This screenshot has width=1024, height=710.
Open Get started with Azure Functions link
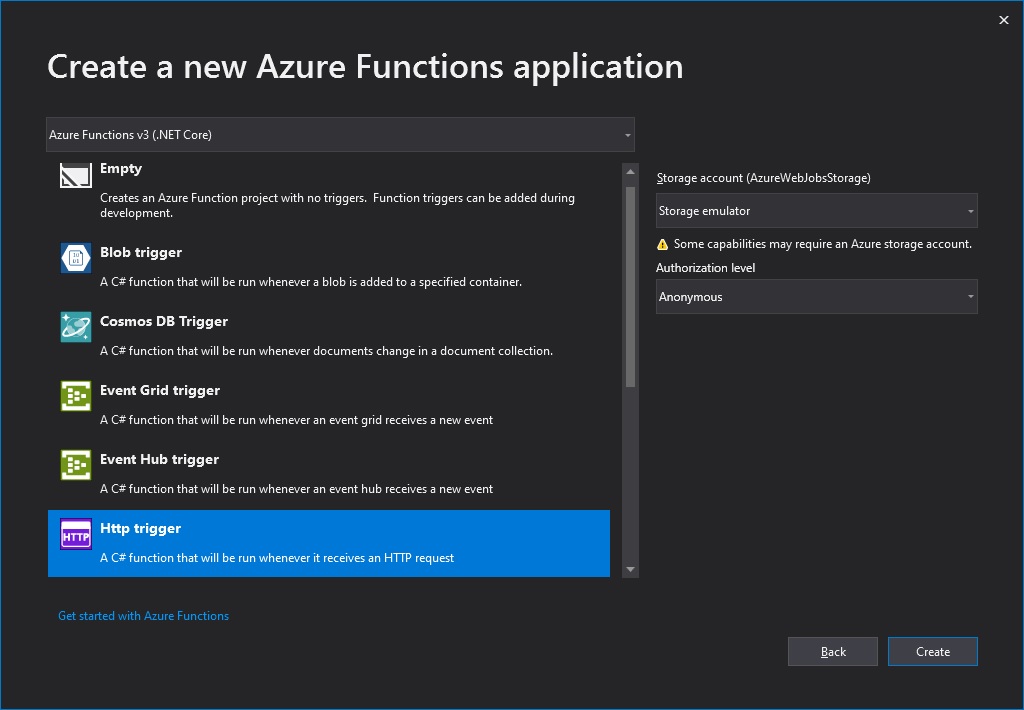pos(143,616)
